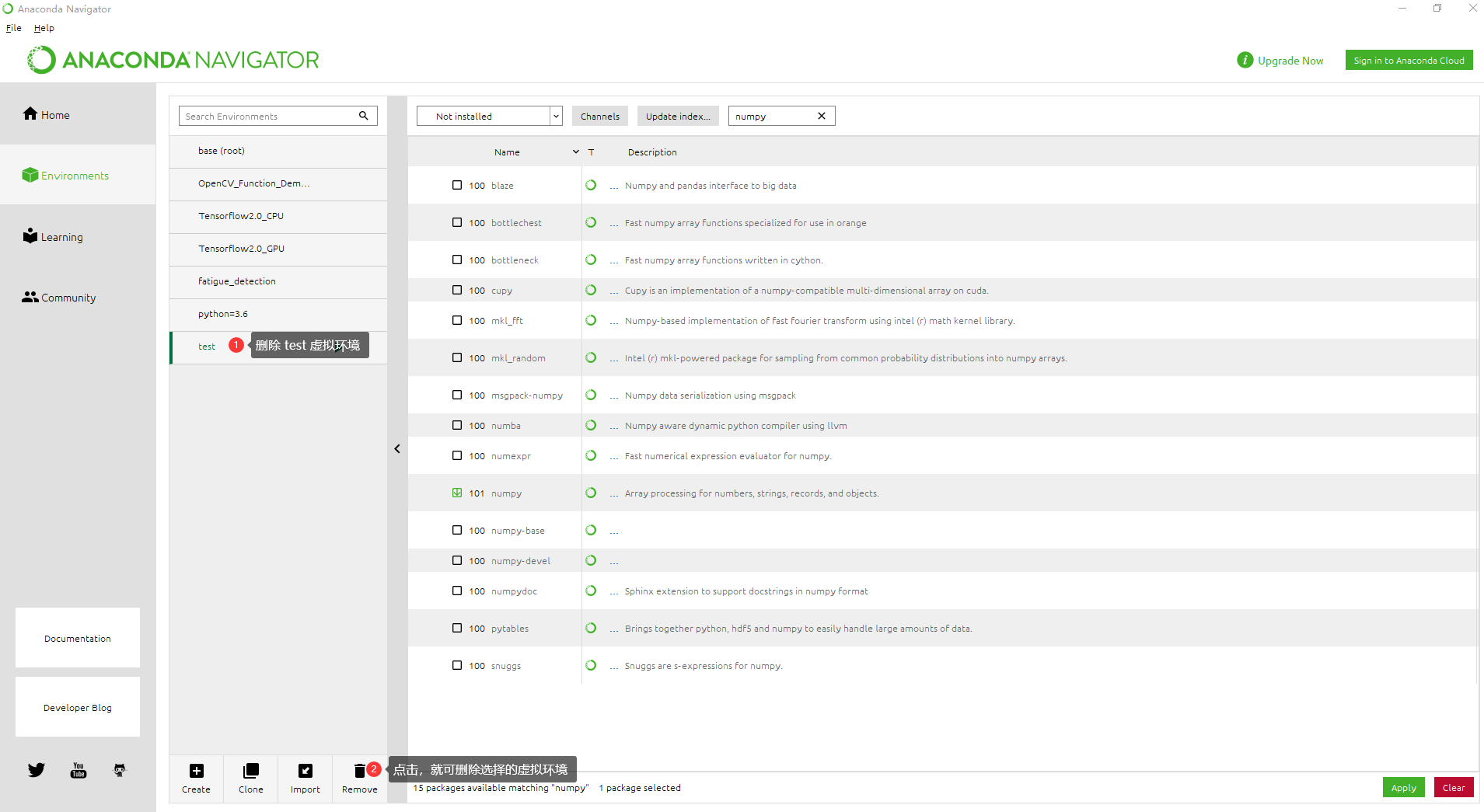The image size is (1484, 812).
Task: Click the type icon for bottleneck
Action: 591,260
